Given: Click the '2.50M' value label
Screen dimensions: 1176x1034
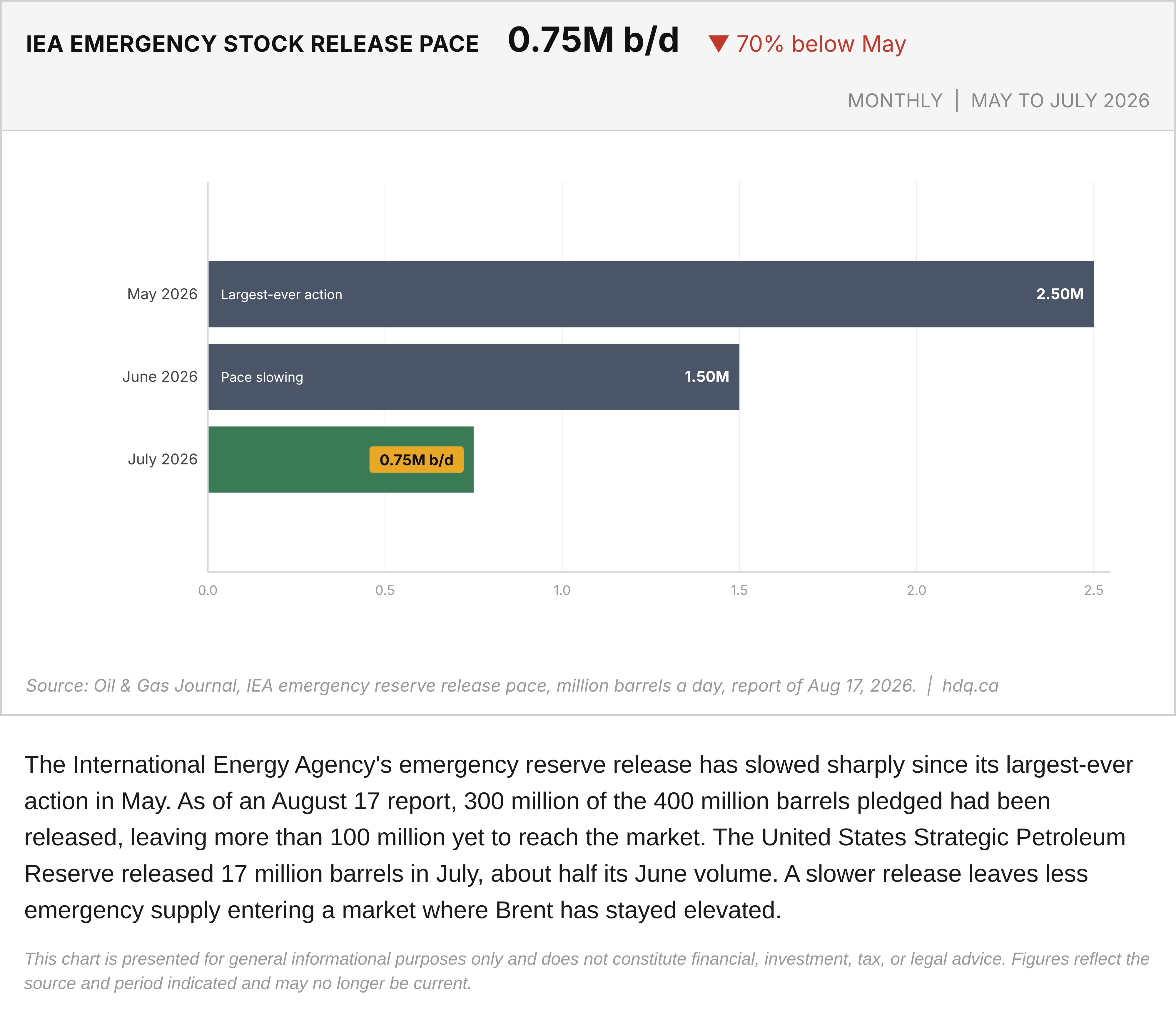Looking at the screenshot, I should point(1060,294).
